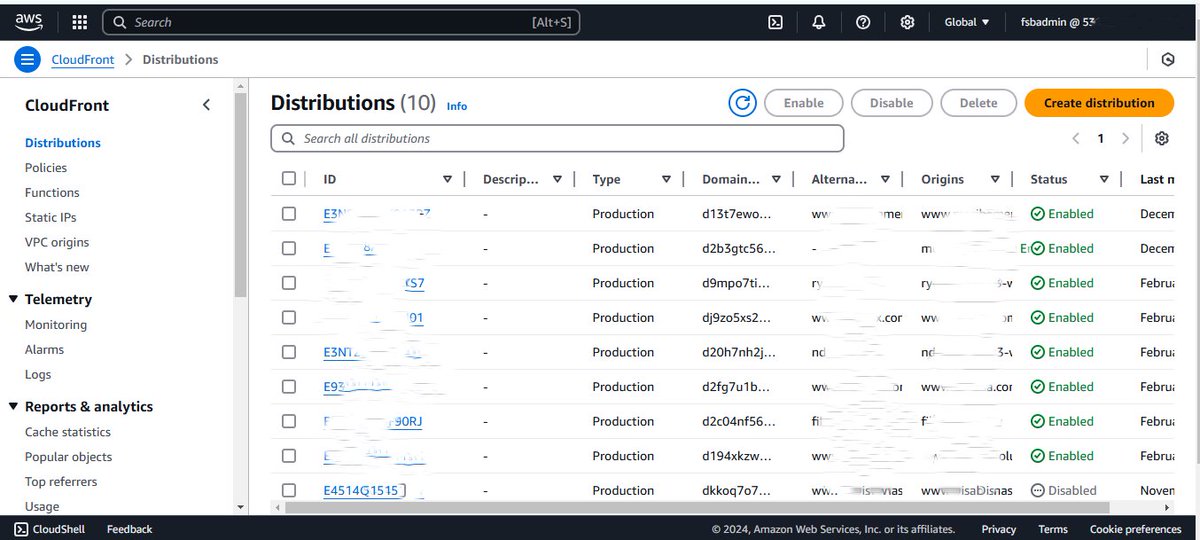Click the Delete button

pos(978,102)
